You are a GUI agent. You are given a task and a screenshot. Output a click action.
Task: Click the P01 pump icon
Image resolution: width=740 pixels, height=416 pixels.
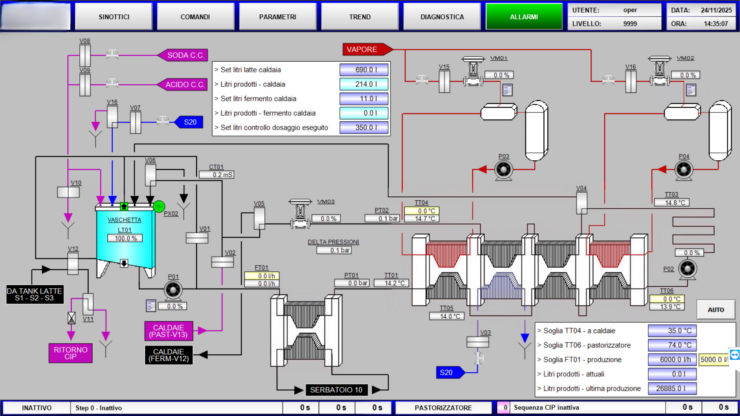[173, 290]
